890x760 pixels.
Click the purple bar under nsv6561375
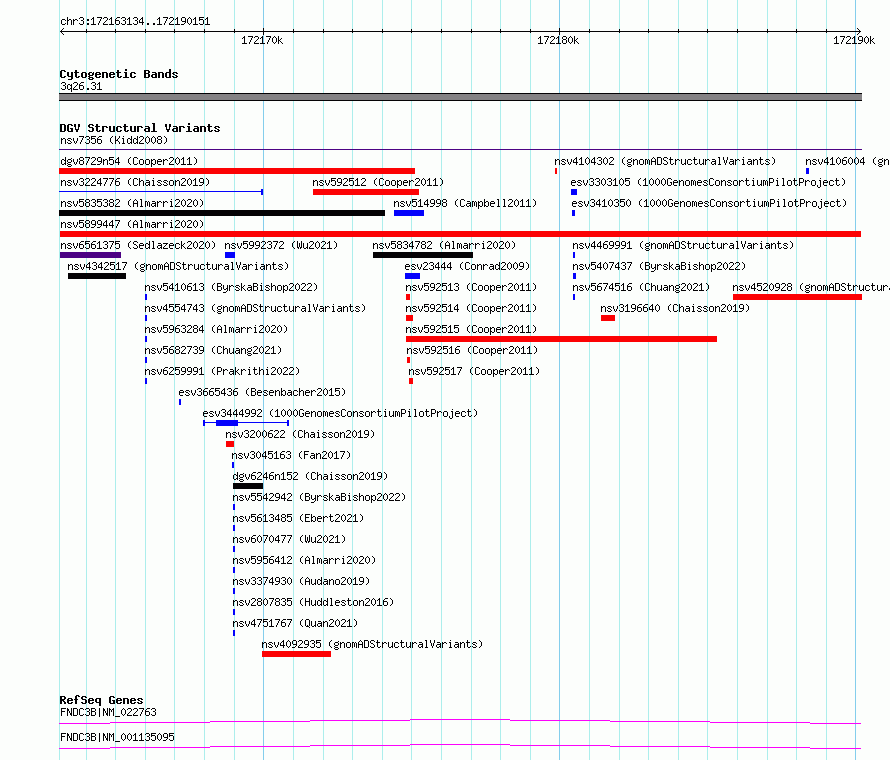90,255
